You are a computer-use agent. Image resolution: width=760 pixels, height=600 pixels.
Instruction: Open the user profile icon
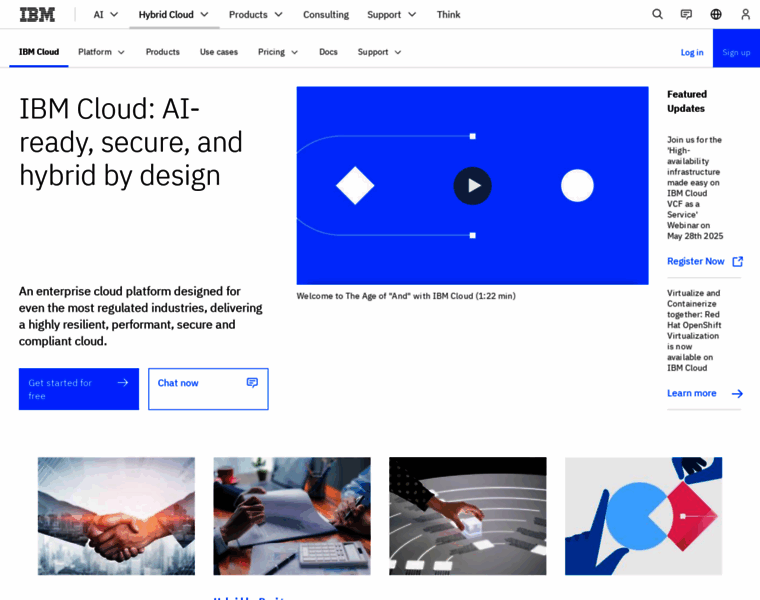click(x=745, y=14)
